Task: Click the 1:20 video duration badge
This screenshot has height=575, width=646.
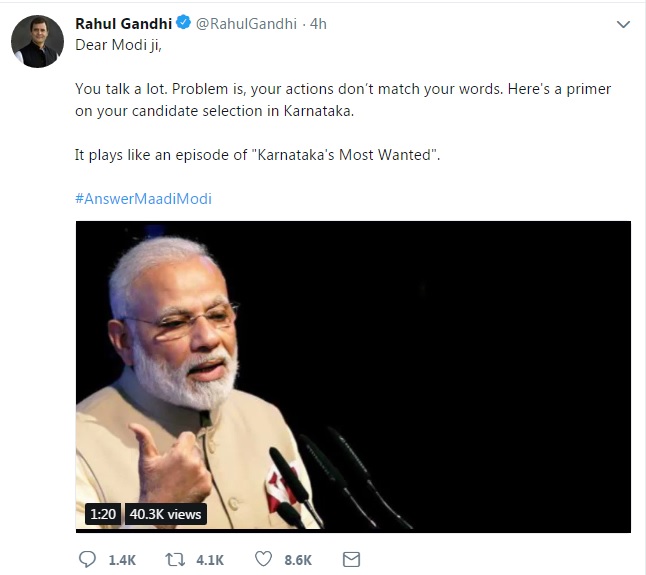Action: coord(103,514)
